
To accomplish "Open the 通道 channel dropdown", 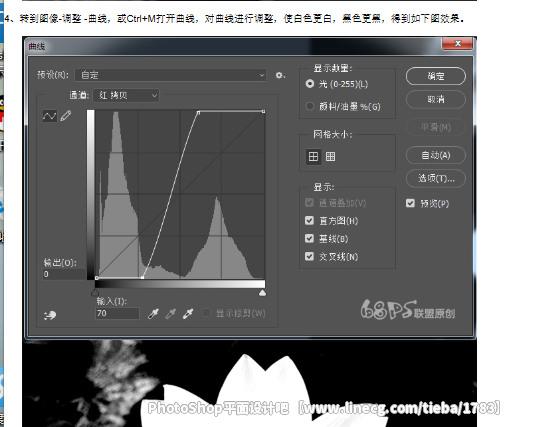I will tap(126, 95).
